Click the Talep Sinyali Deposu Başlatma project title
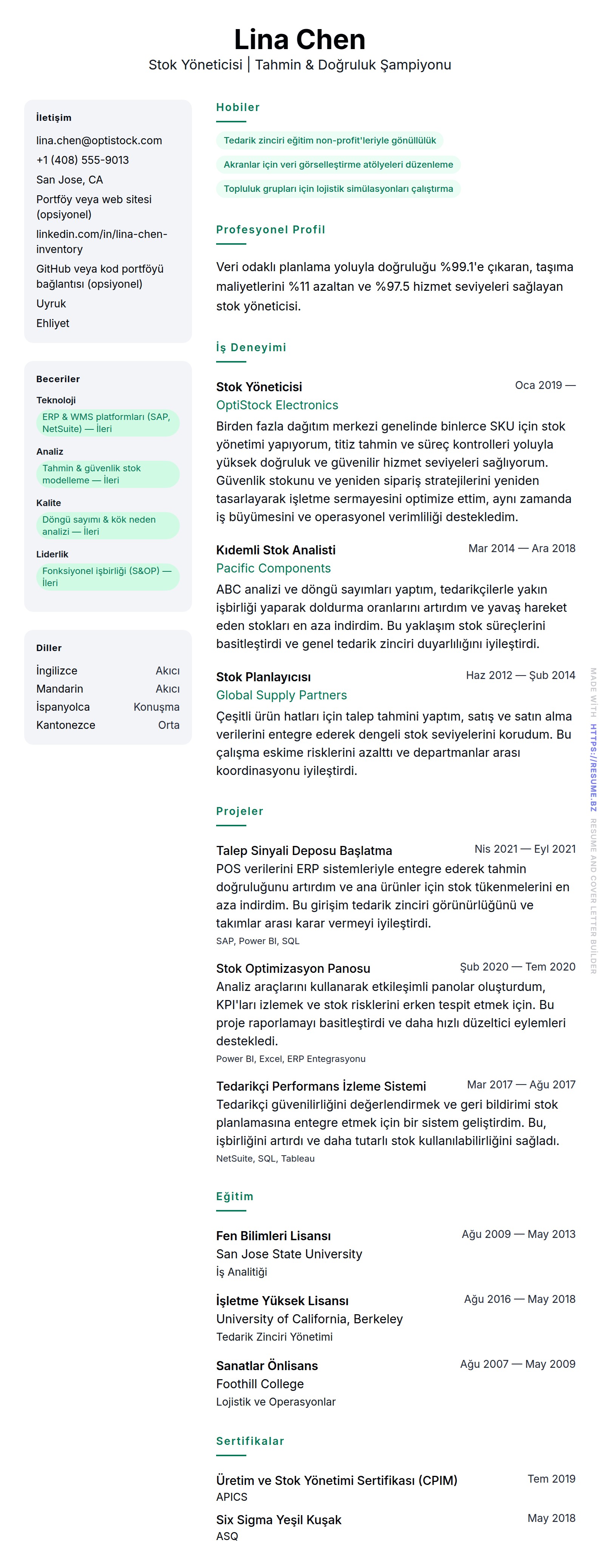600x1568 pixels. [304, 851]
